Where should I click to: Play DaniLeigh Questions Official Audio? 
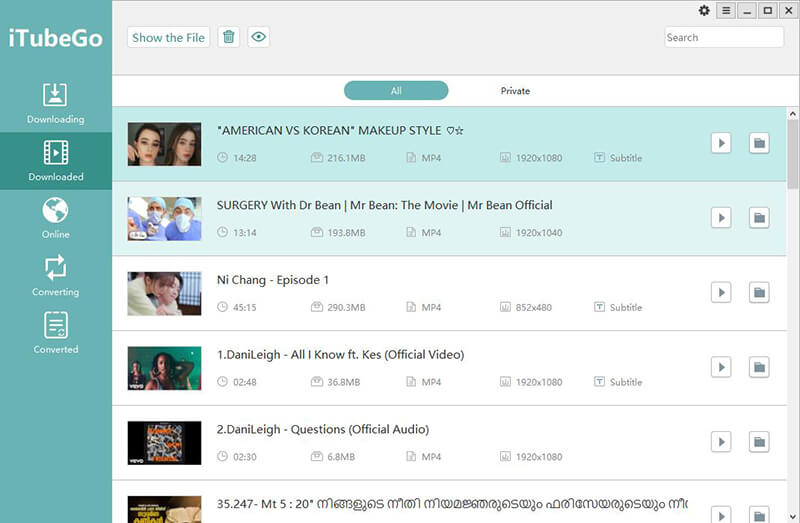click(721, 442)
